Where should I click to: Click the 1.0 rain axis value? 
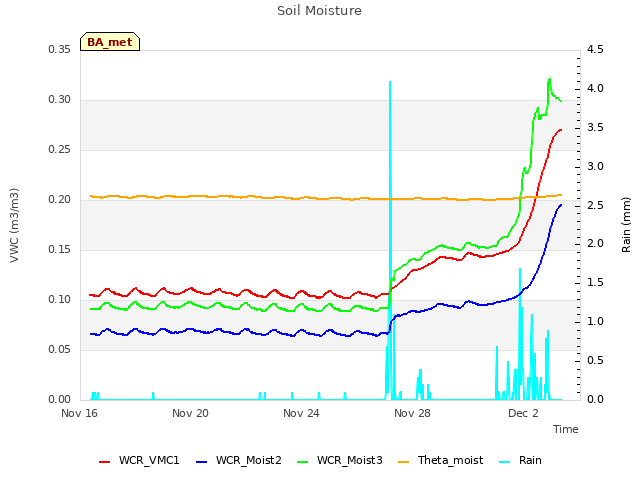(x=595, y=321)
